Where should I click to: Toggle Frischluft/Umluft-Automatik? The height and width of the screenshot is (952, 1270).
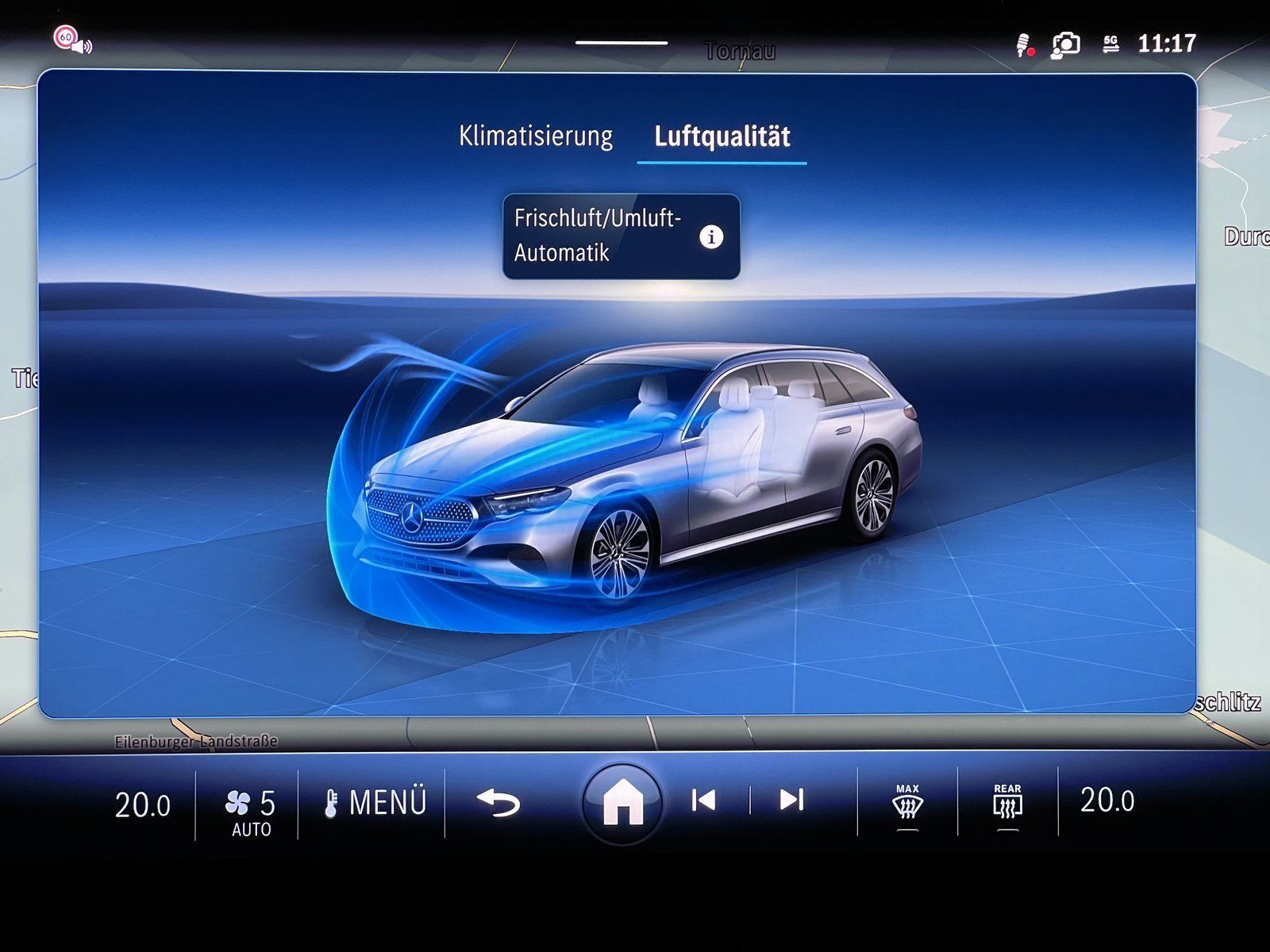[x=622, y=236]
